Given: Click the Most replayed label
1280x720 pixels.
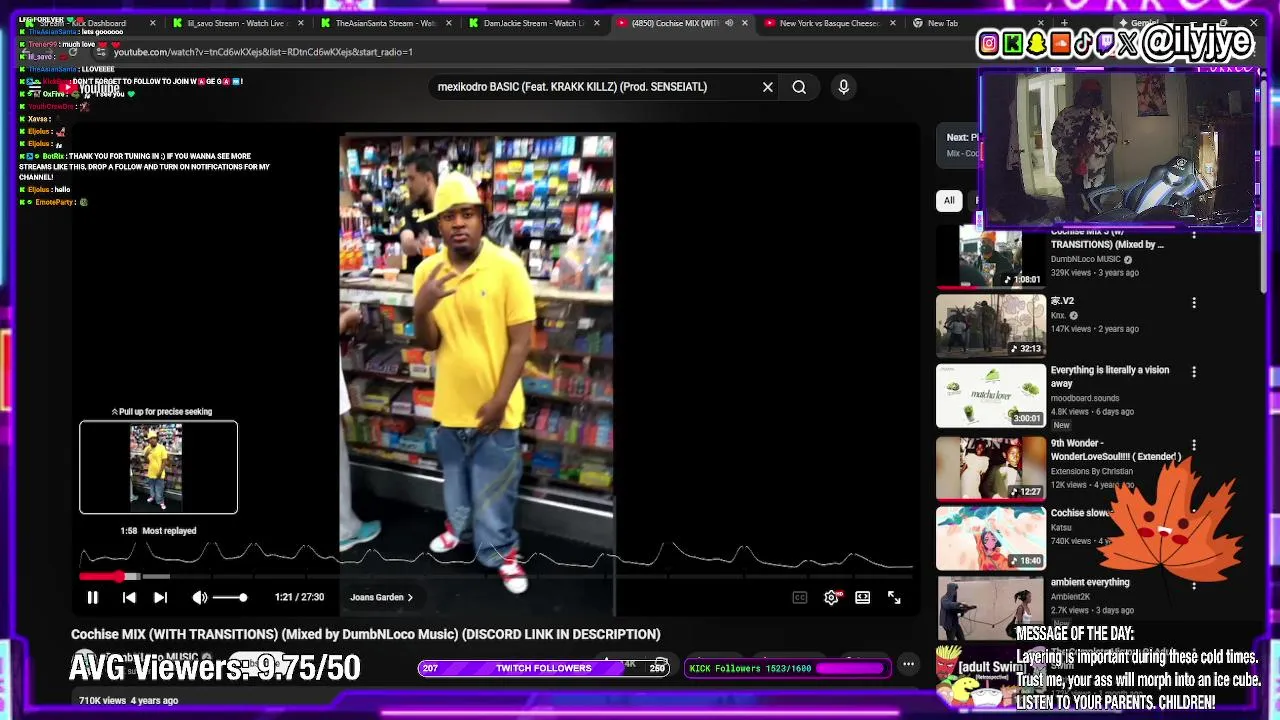Looking at the screenshot, I should point(169,531).
